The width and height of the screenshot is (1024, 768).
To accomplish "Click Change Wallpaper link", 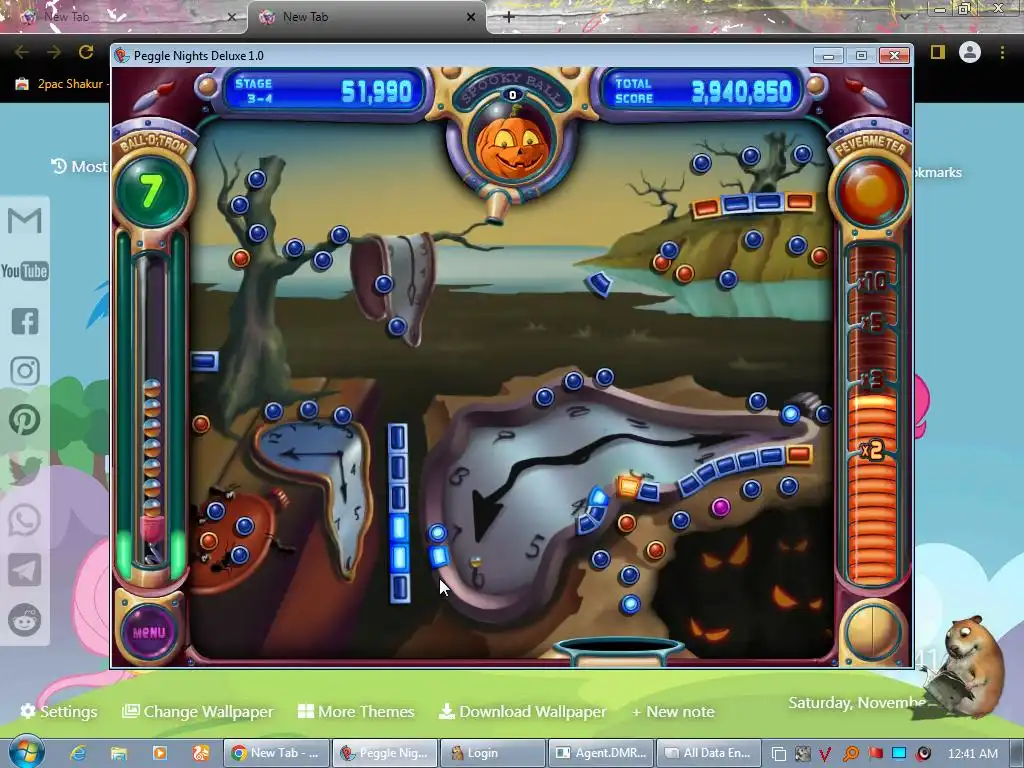I will coord(198,711).
